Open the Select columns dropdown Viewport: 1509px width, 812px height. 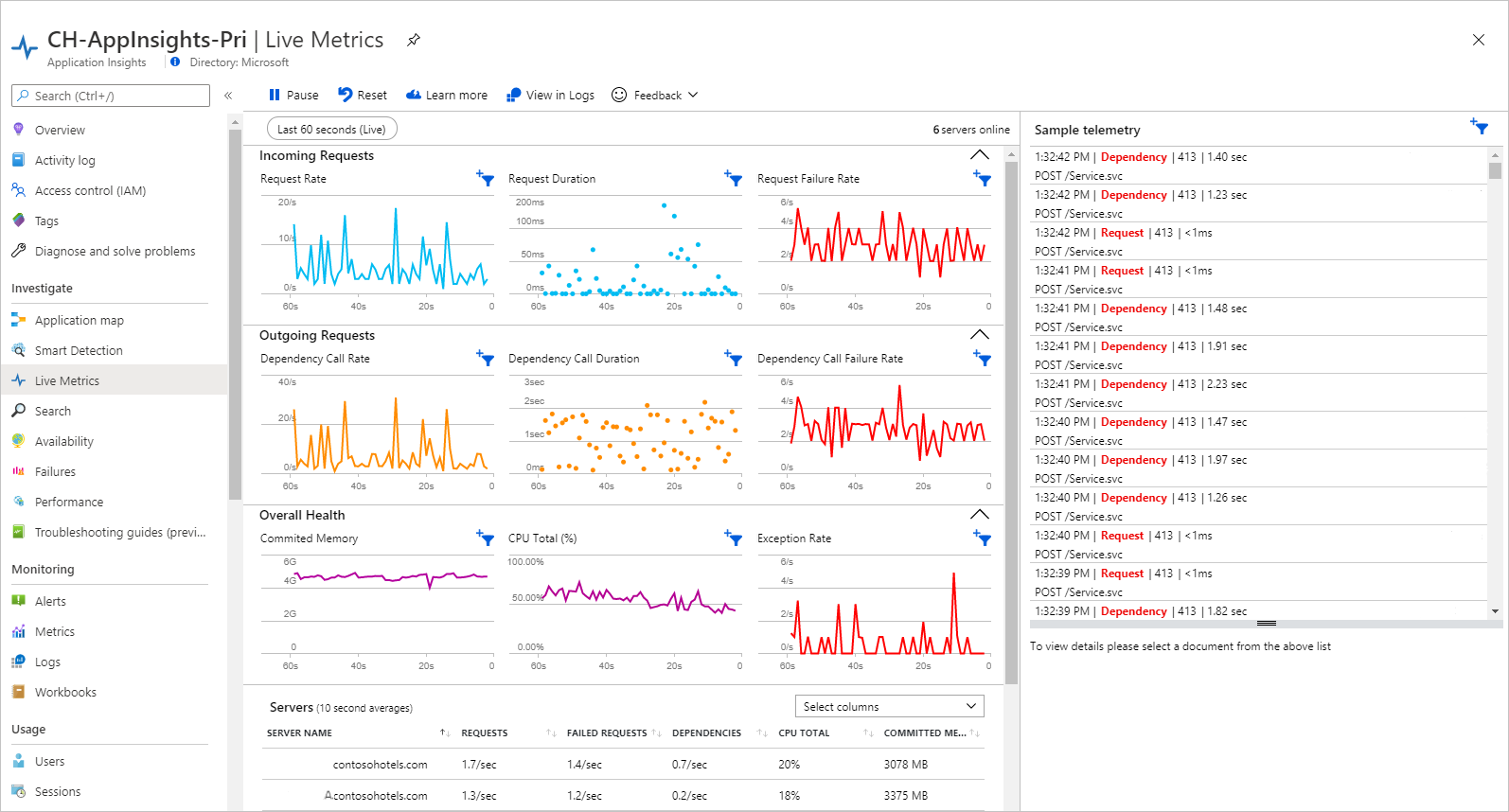[x=889, y=706]
